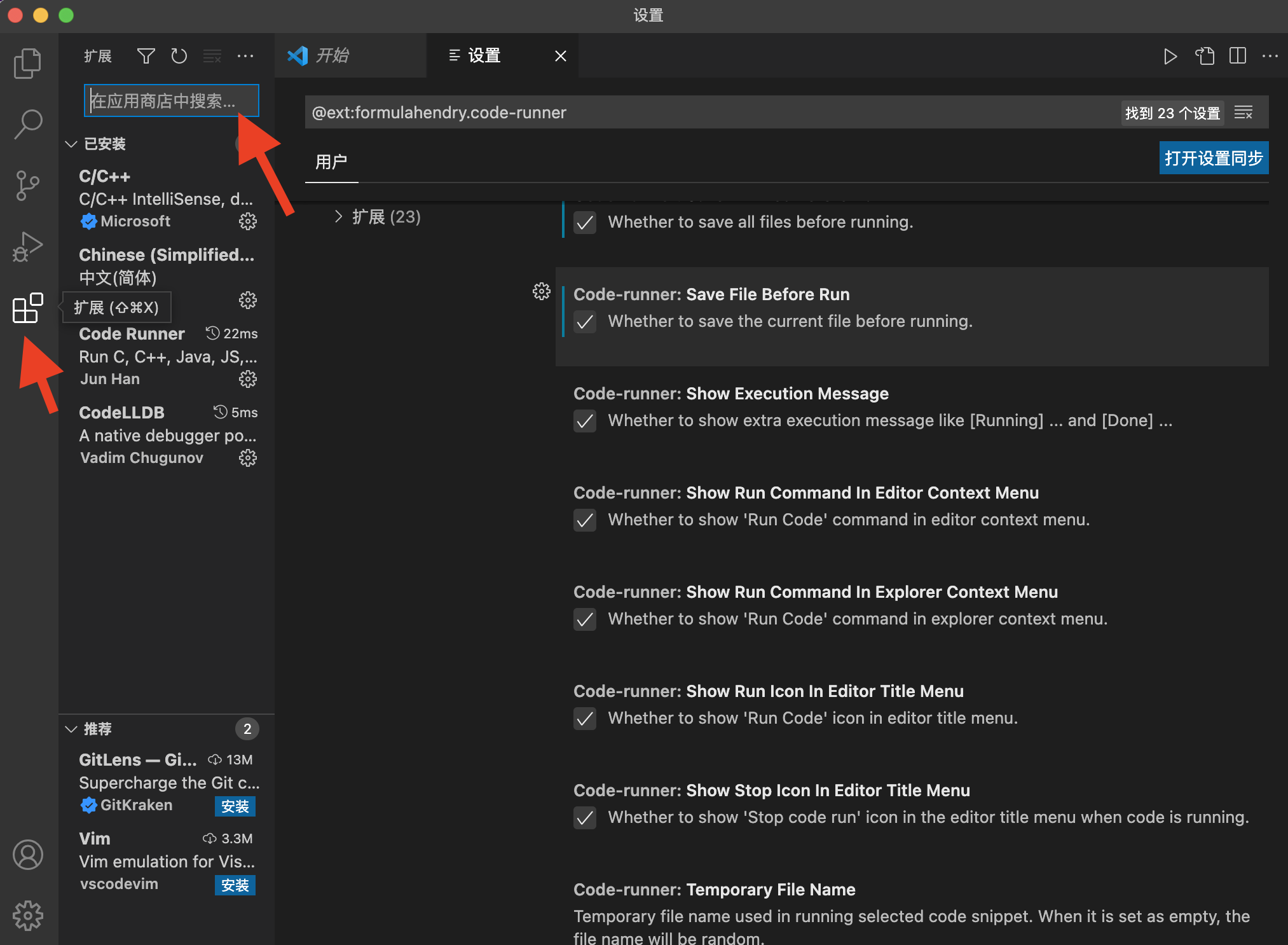Expand the 扩展 (23) tree node
This screenshot has width=1288, height=945.
[338, 217]
